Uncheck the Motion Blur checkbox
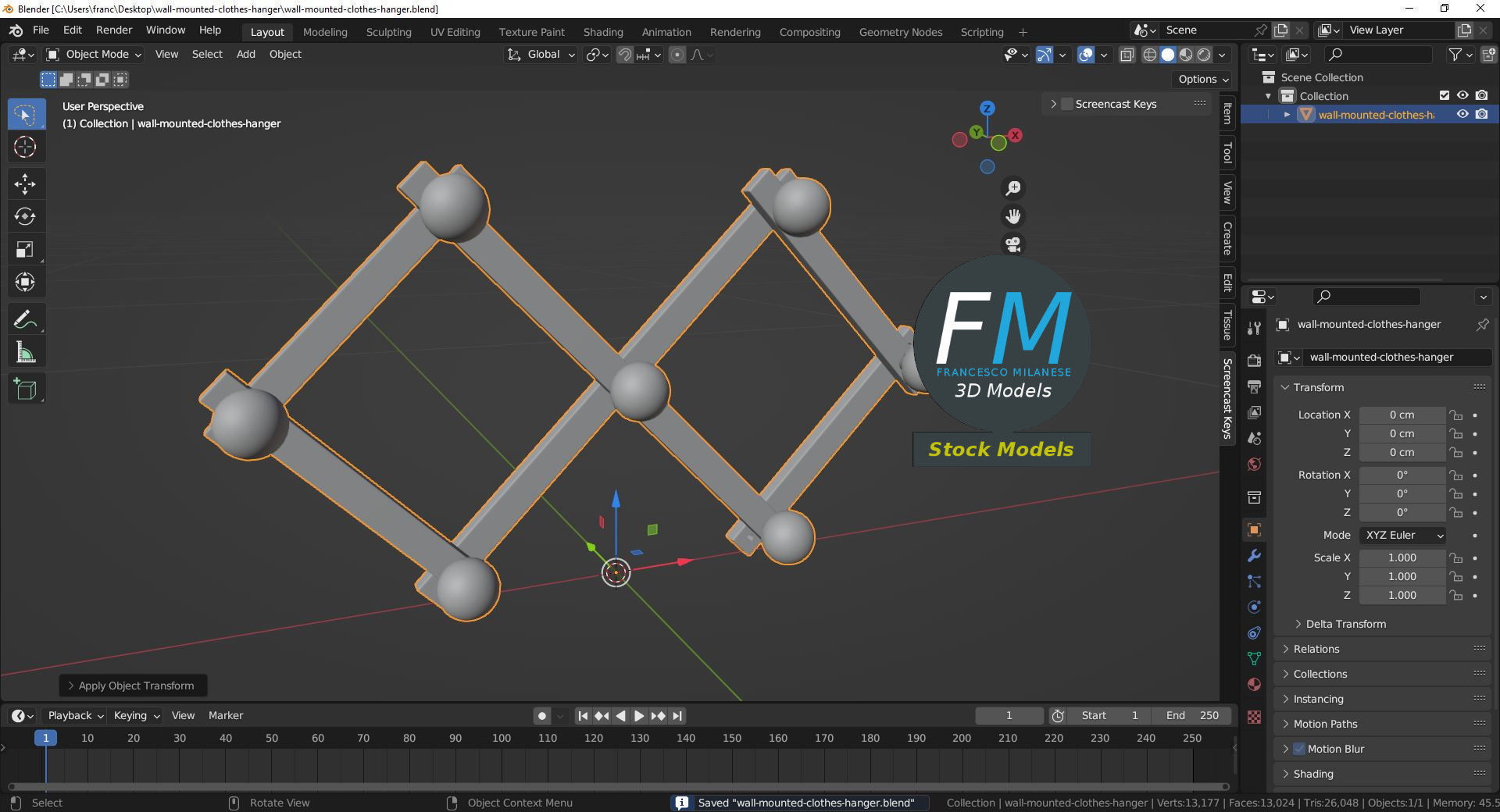The width and height of the screenshot is (1500, 812). pos(1299,749)
